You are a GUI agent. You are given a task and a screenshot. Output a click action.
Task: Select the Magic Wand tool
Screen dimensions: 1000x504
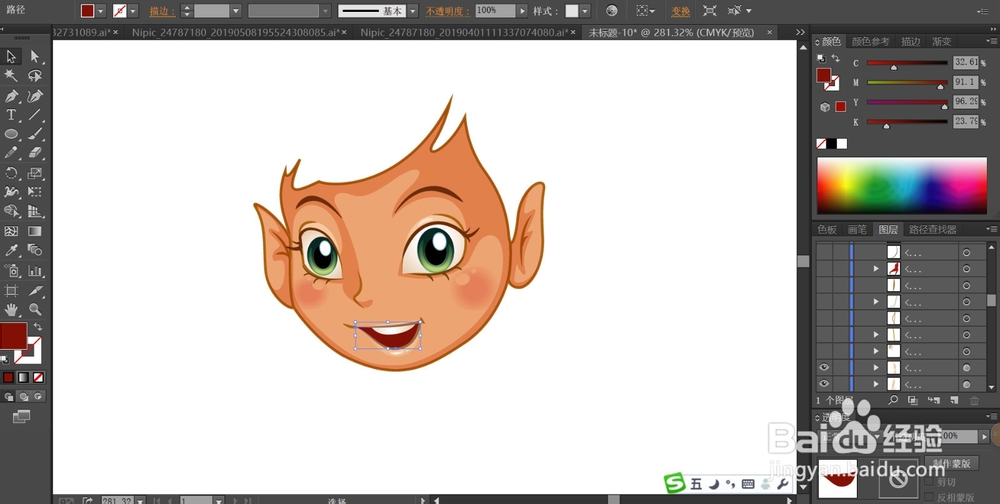point(11,76)
